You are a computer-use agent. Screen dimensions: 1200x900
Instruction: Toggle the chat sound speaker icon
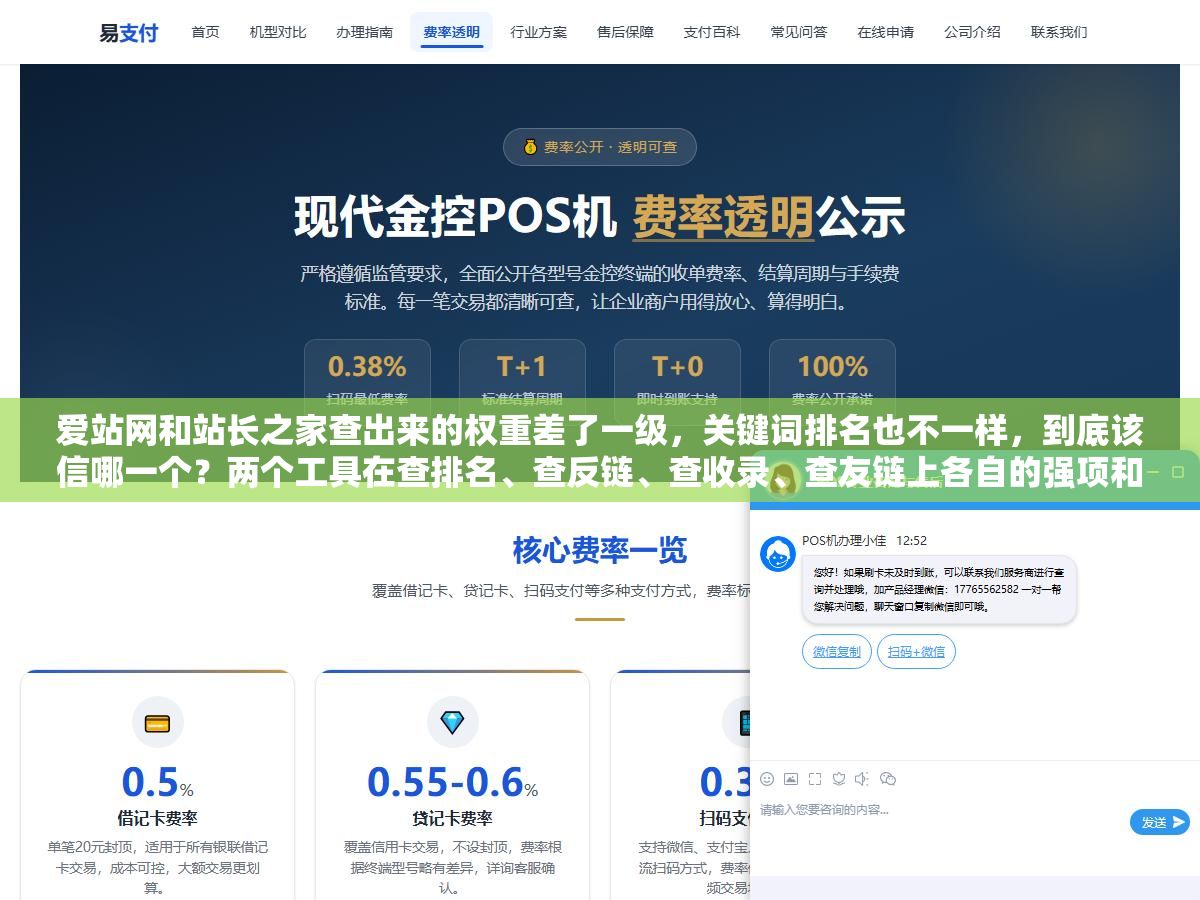tap(862, 778)
